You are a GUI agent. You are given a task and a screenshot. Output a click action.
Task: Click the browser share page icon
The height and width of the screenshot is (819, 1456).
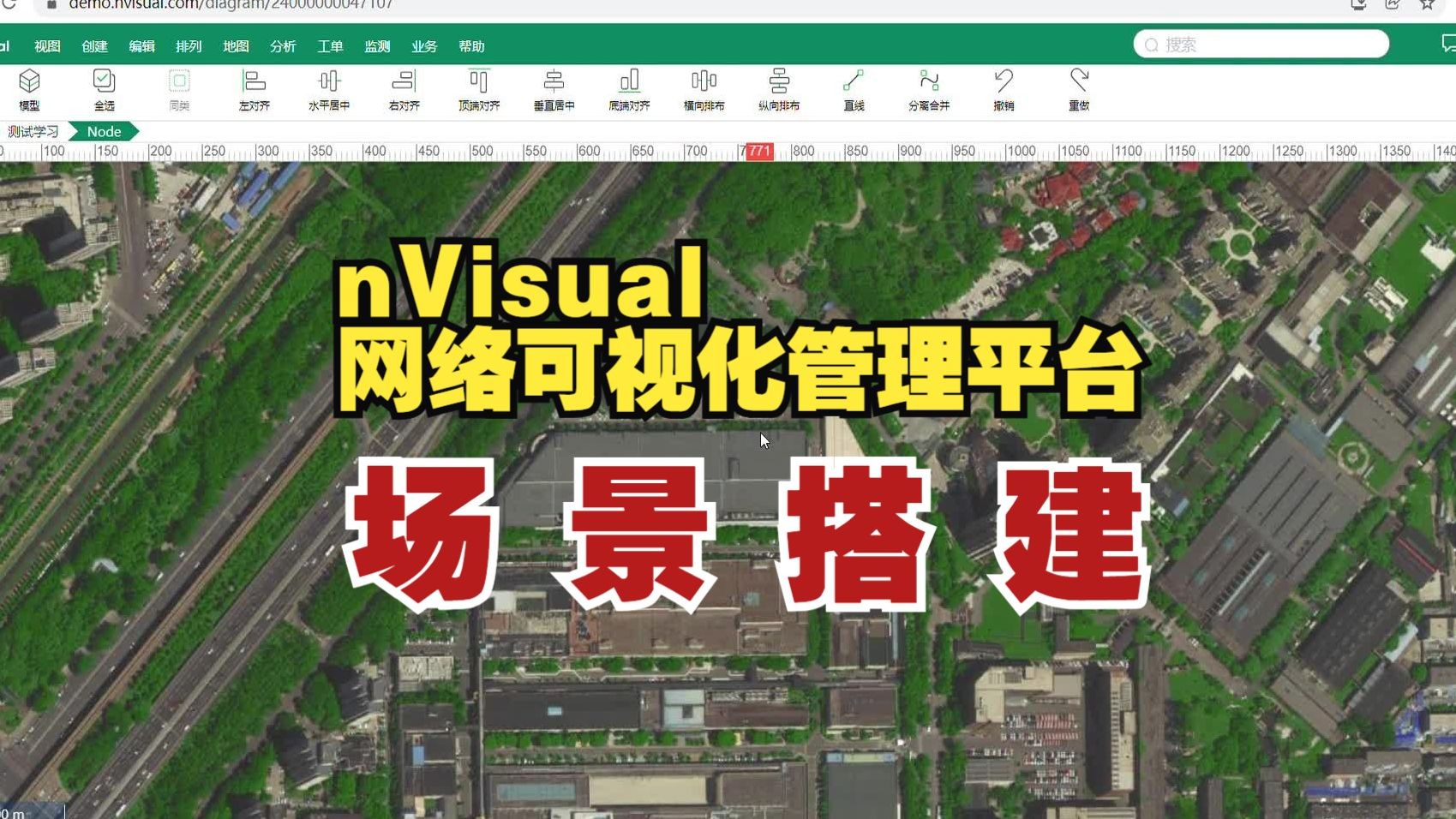click(1393, 4)
